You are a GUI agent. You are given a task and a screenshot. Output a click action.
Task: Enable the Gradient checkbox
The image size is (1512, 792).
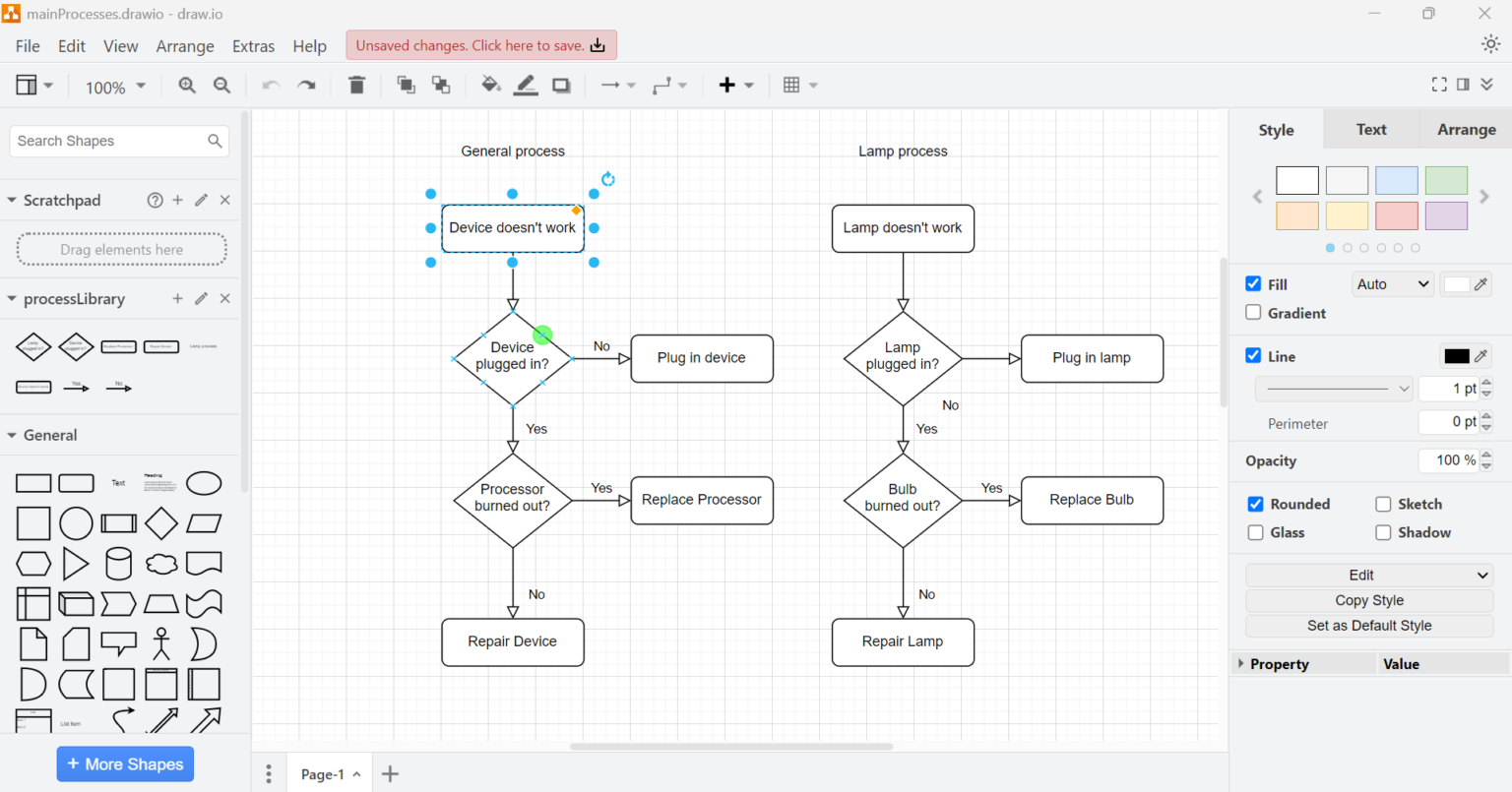pos(1253,312)
